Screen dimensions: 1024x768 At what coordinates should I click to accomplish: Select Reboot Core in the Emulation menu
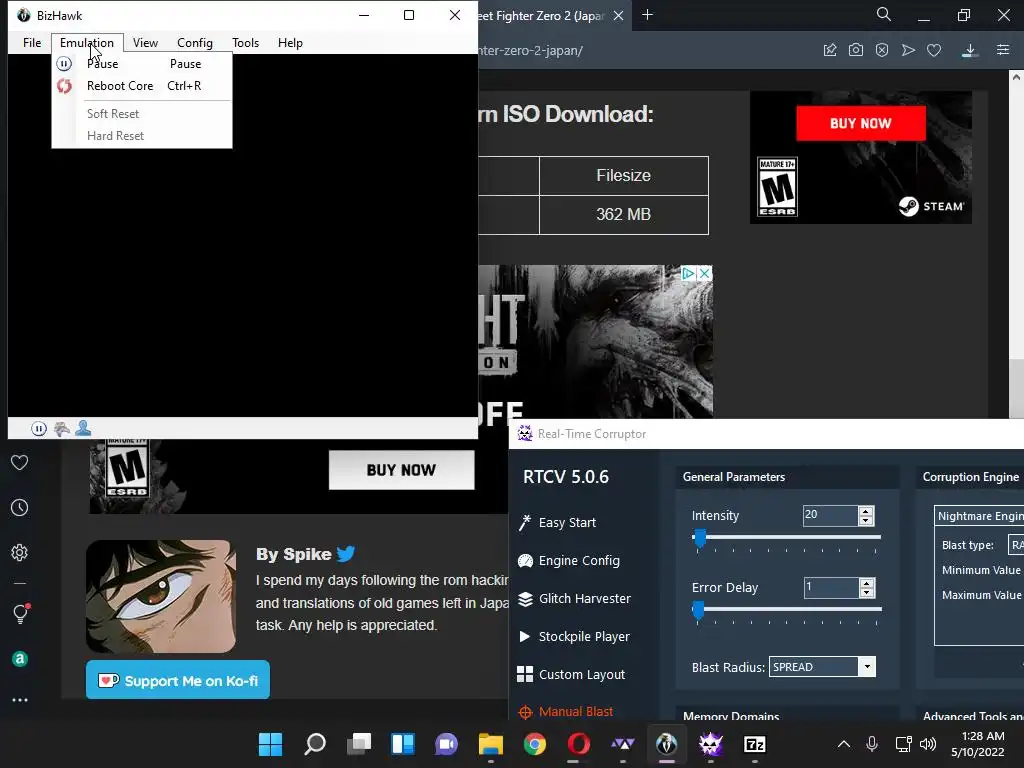pos(142,86)
